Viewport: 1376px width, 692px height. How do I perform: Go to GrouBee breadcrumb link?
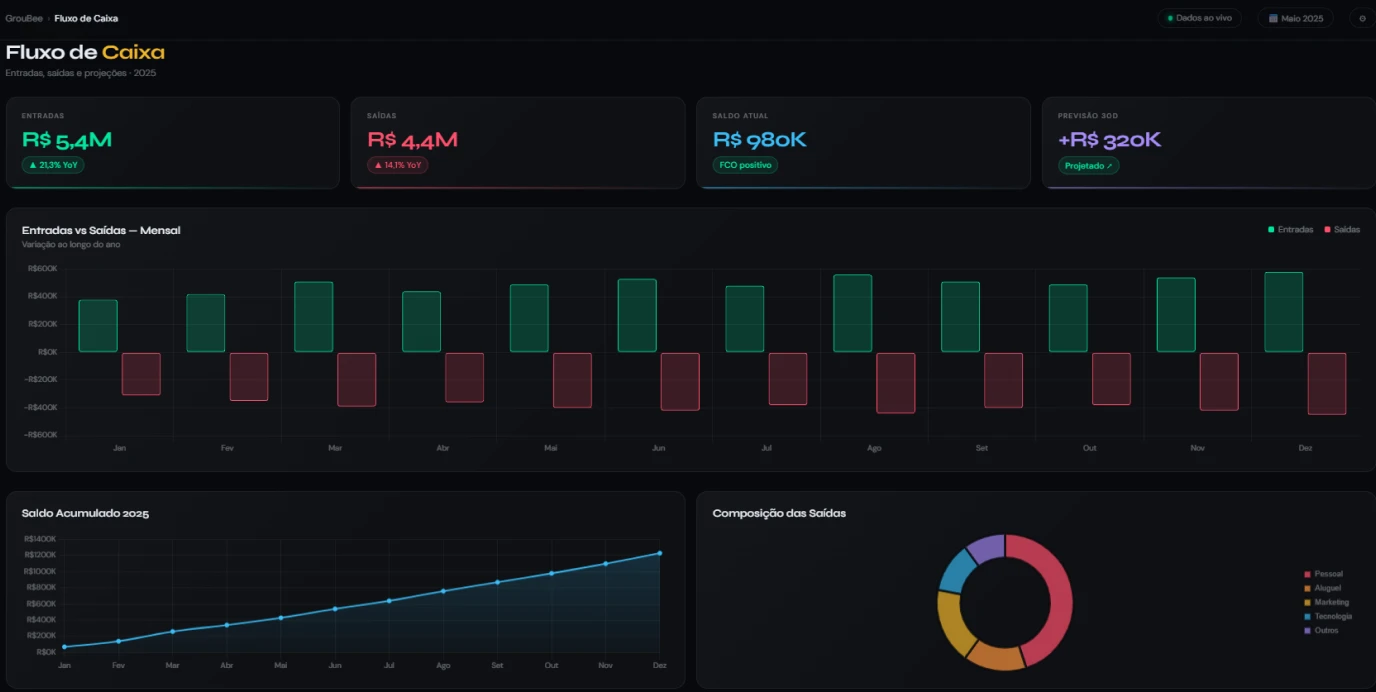[x=24, y=18]
